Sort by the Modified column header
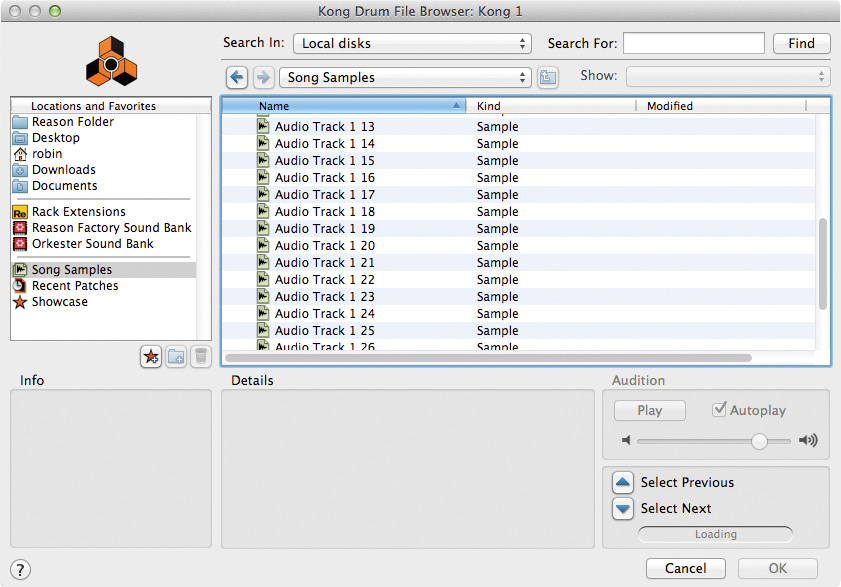841x587 pixels. click(x=721, y=106)
